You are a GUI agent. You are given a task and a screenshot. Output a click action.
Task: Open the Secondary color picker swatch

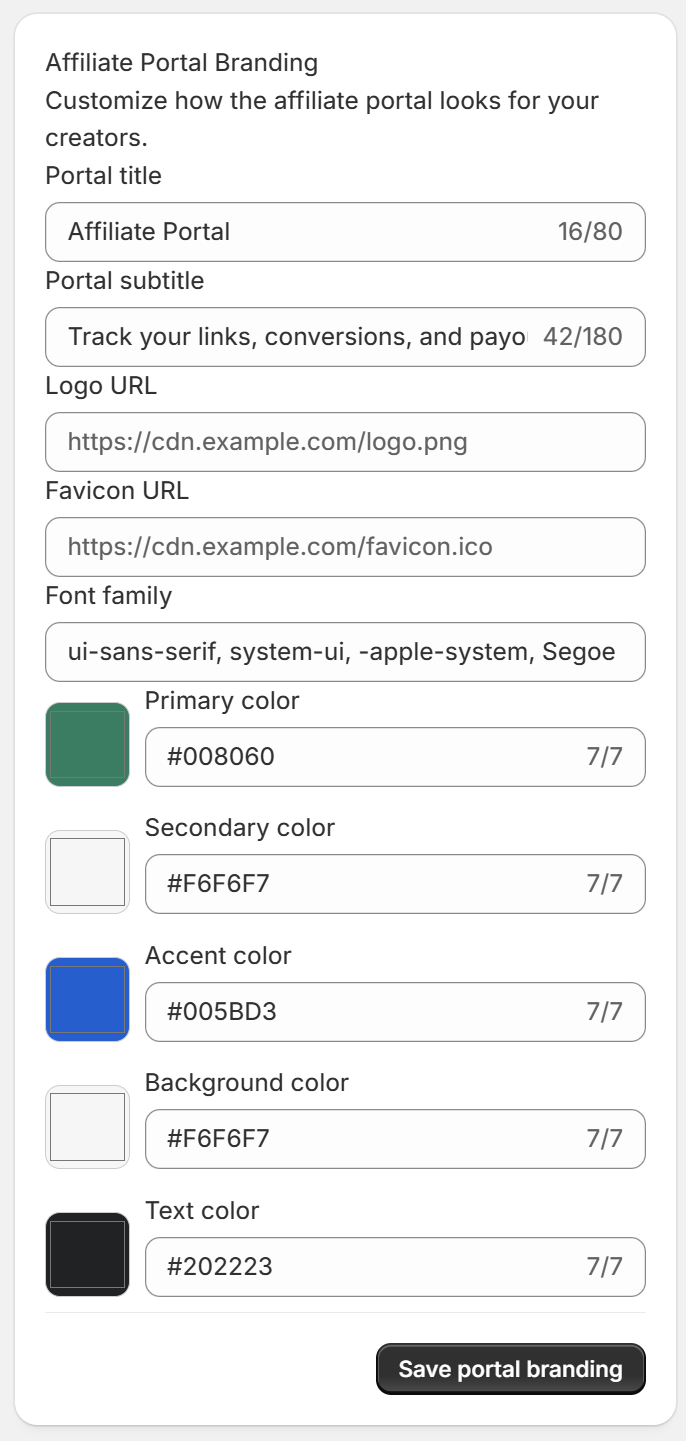coord(86,872)
